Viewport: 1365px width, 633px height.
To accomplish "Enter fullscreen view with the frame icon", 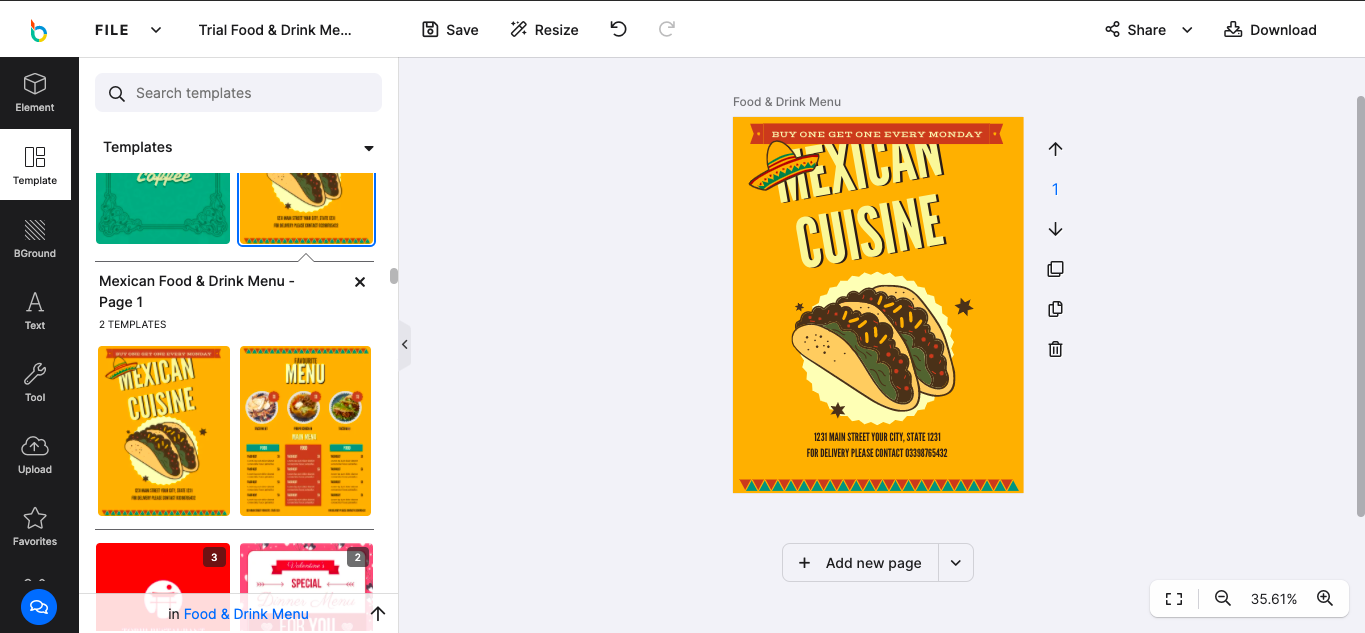I will (x=1174, y=598).
